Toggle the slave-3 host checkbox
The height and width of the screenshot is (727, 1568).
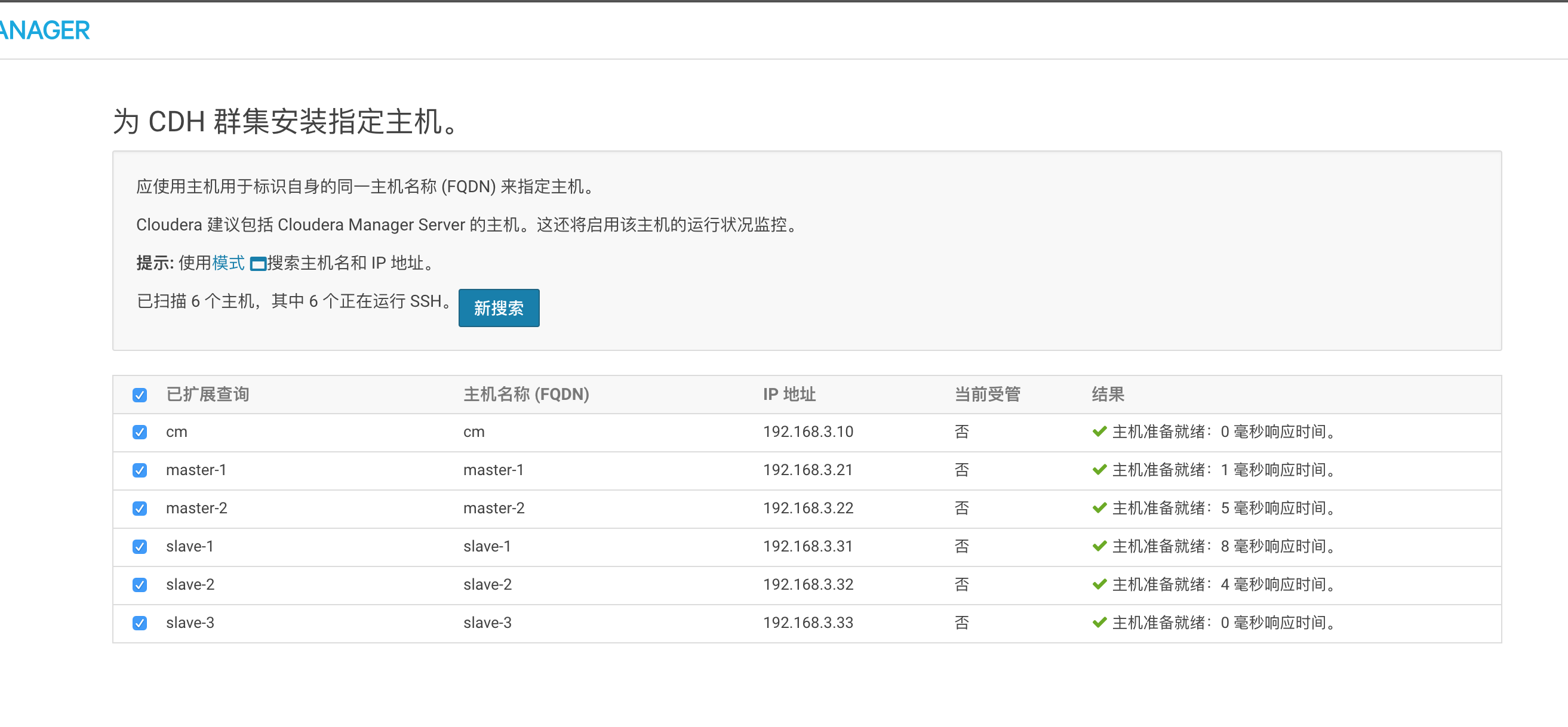point(140,623)
